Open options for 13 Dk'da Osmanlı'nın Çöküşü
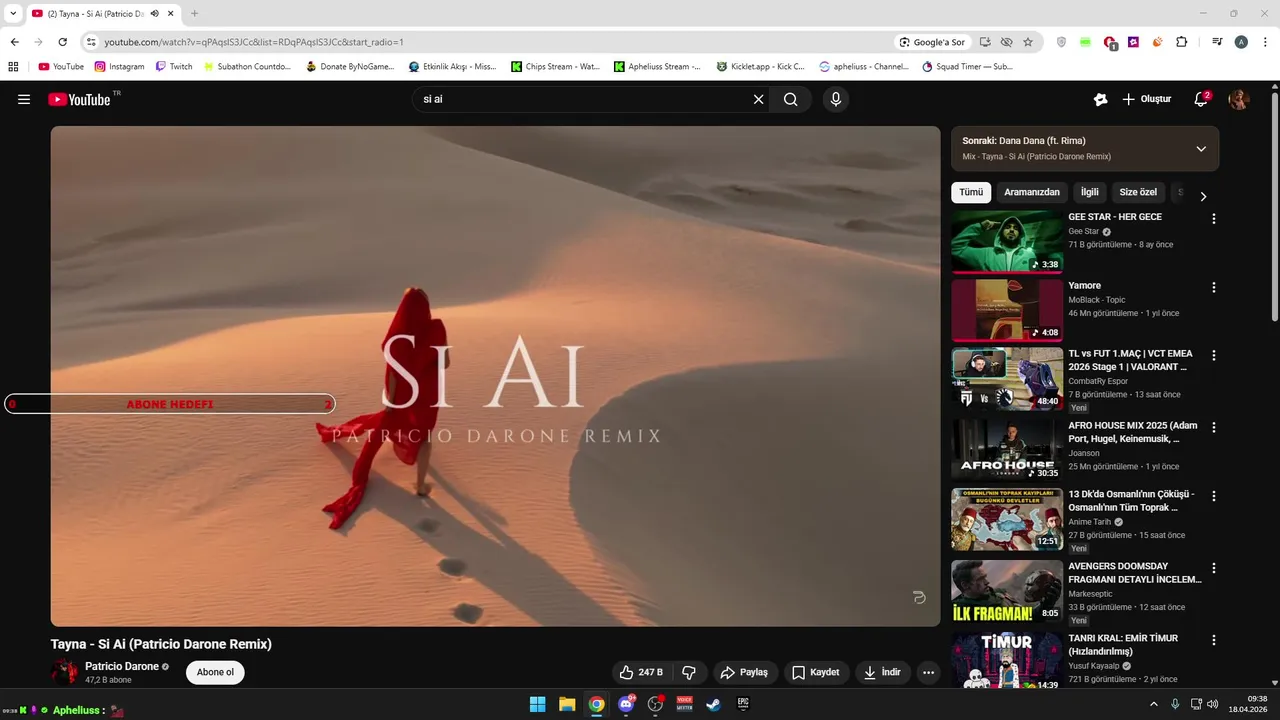Screen dimensions: 1280x720 [x=1214, y=497]
